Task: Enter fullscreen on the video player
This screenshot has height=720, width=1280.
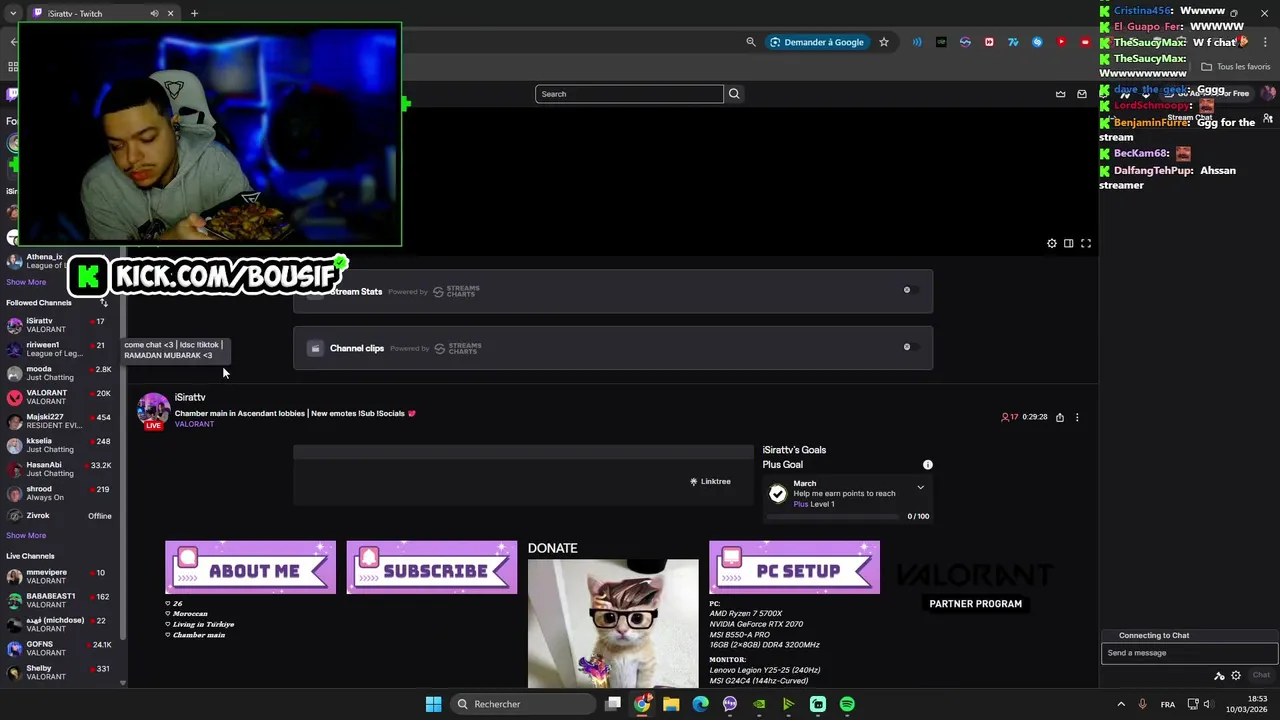Action: click(x=1086, y=243)
